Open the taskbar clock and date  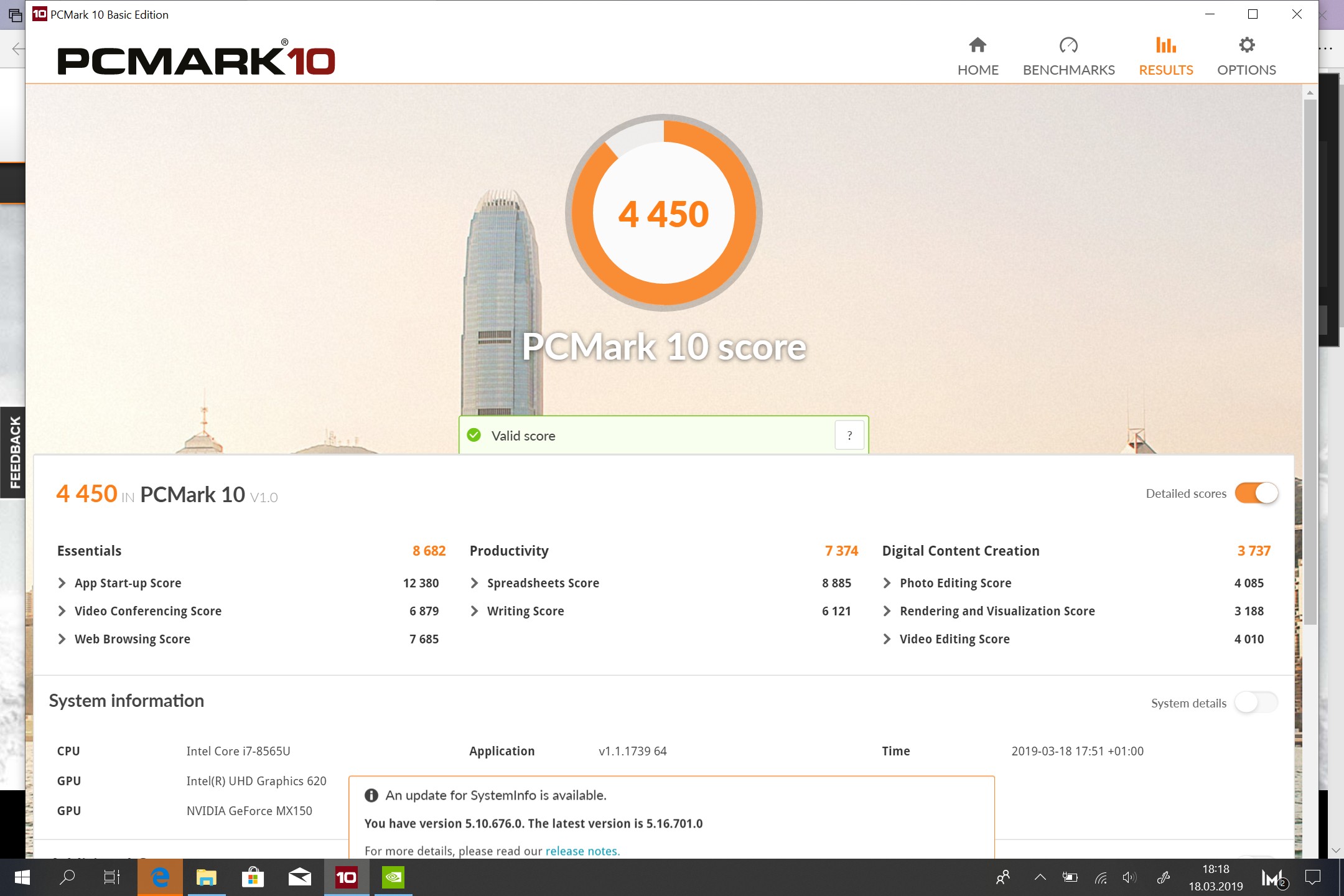pyautogui.click(x=1215, y=877)
